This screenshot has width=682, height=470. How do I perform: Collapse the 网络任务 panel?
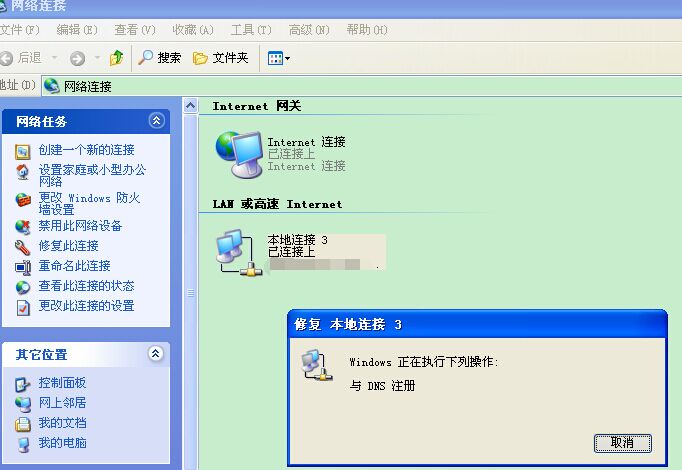click(x=156, y=120)
